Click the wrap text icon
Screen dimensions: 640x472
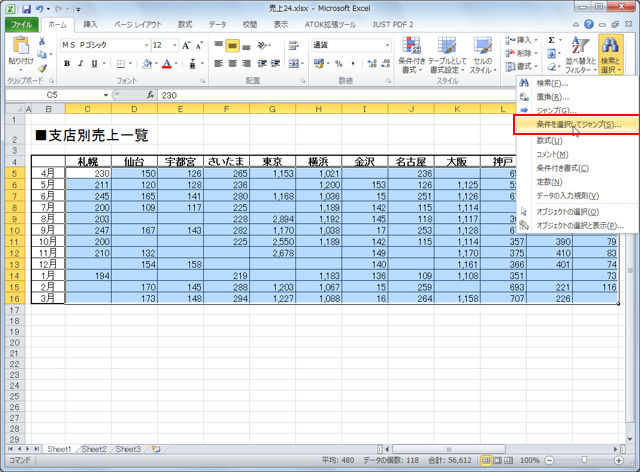coord(293,45)
